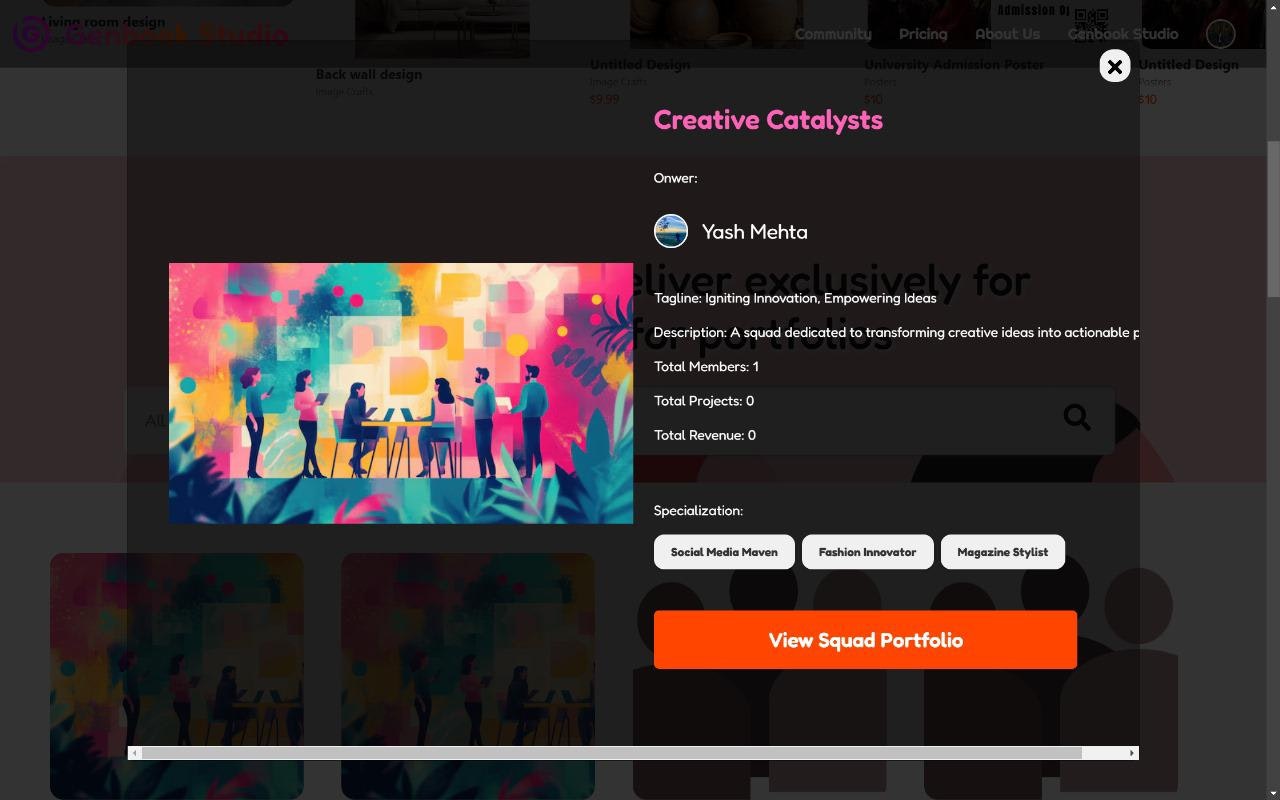Click the search magnifier icon
The image size is (1280, 800).
pyautogui.click(x=1077, y=417)
